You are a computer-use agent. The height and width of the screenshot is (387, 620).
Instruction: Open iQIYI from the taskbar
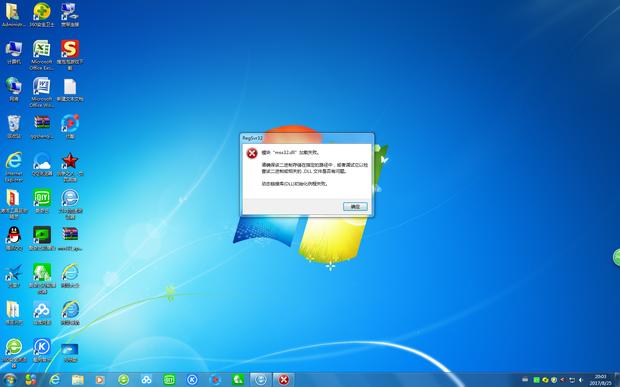point(169,379)
